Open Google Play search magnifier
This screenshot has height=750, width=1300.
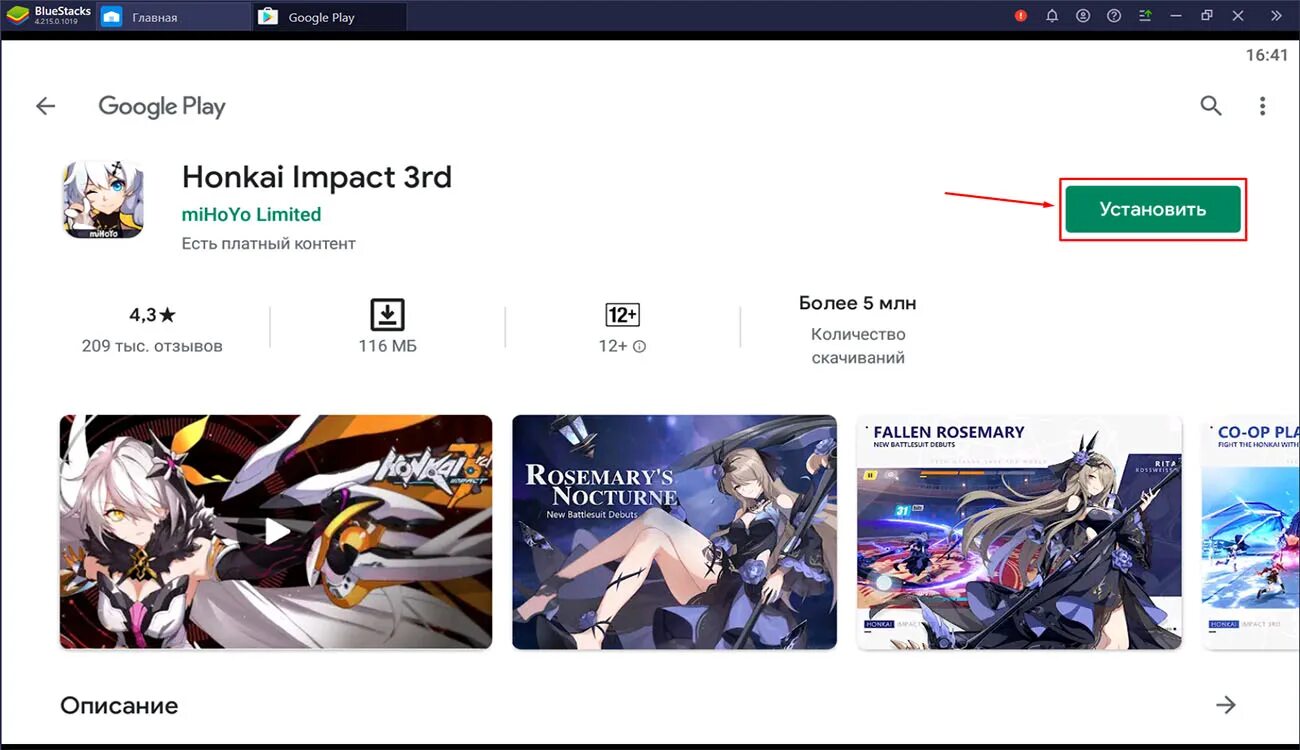tap(1211, 106)
